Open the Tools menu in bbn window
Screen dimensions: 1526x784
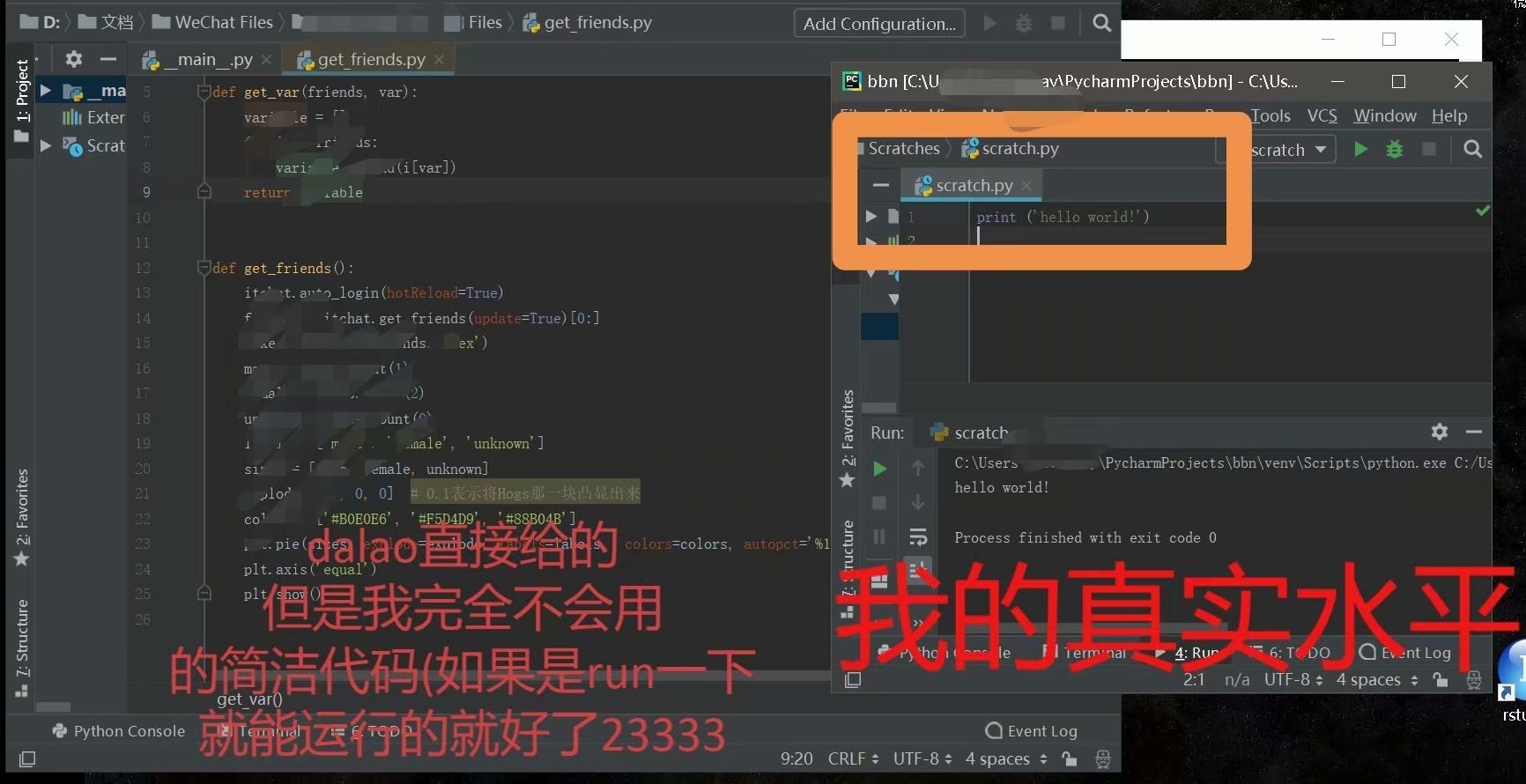point(1270,115)
